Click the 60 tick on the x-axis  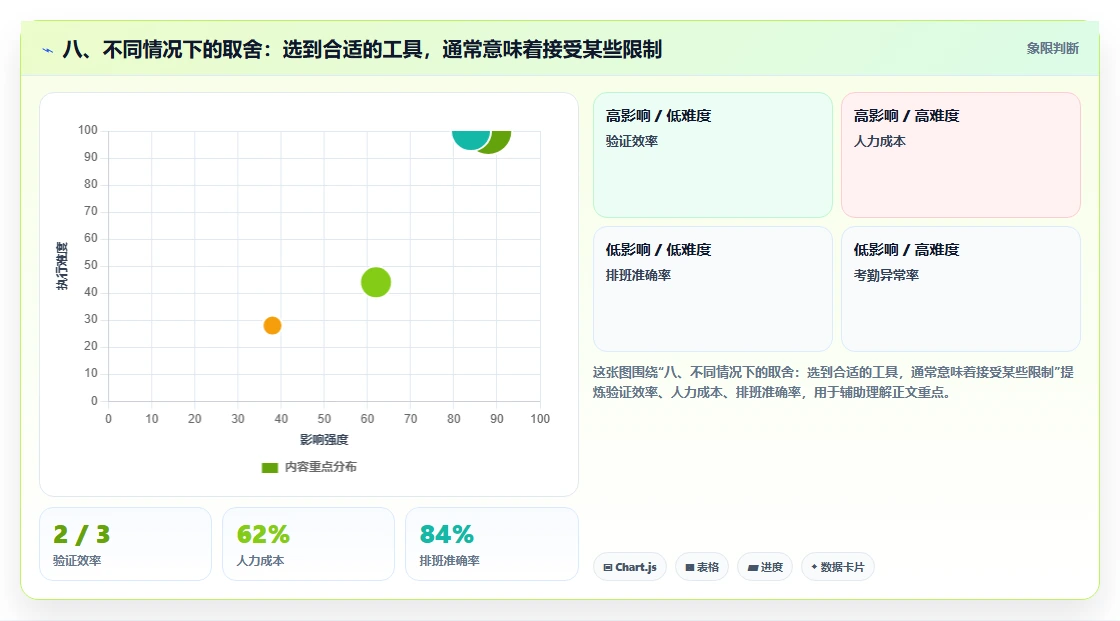[367, 419]
